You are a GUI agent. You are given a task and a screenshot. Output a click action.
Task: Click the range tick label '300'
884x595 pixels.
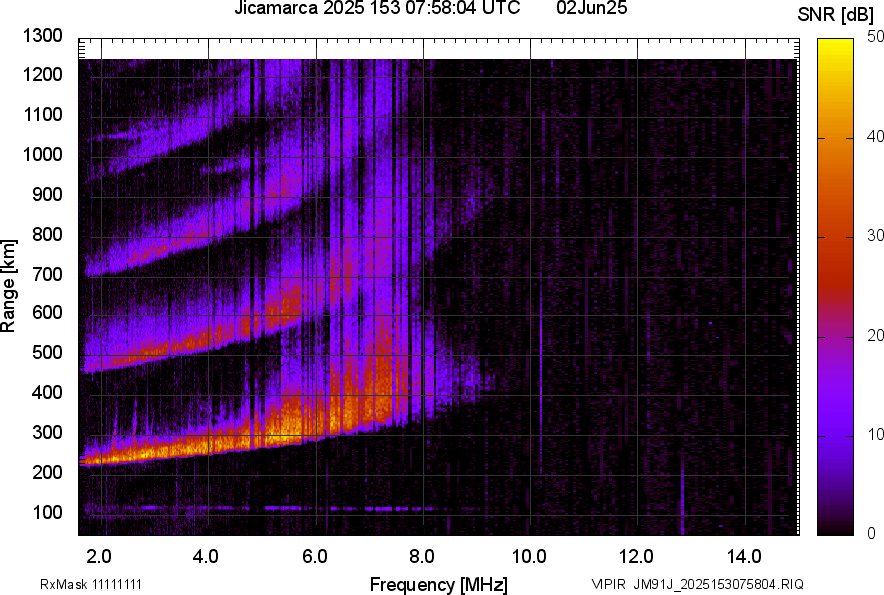coord(47,432)
